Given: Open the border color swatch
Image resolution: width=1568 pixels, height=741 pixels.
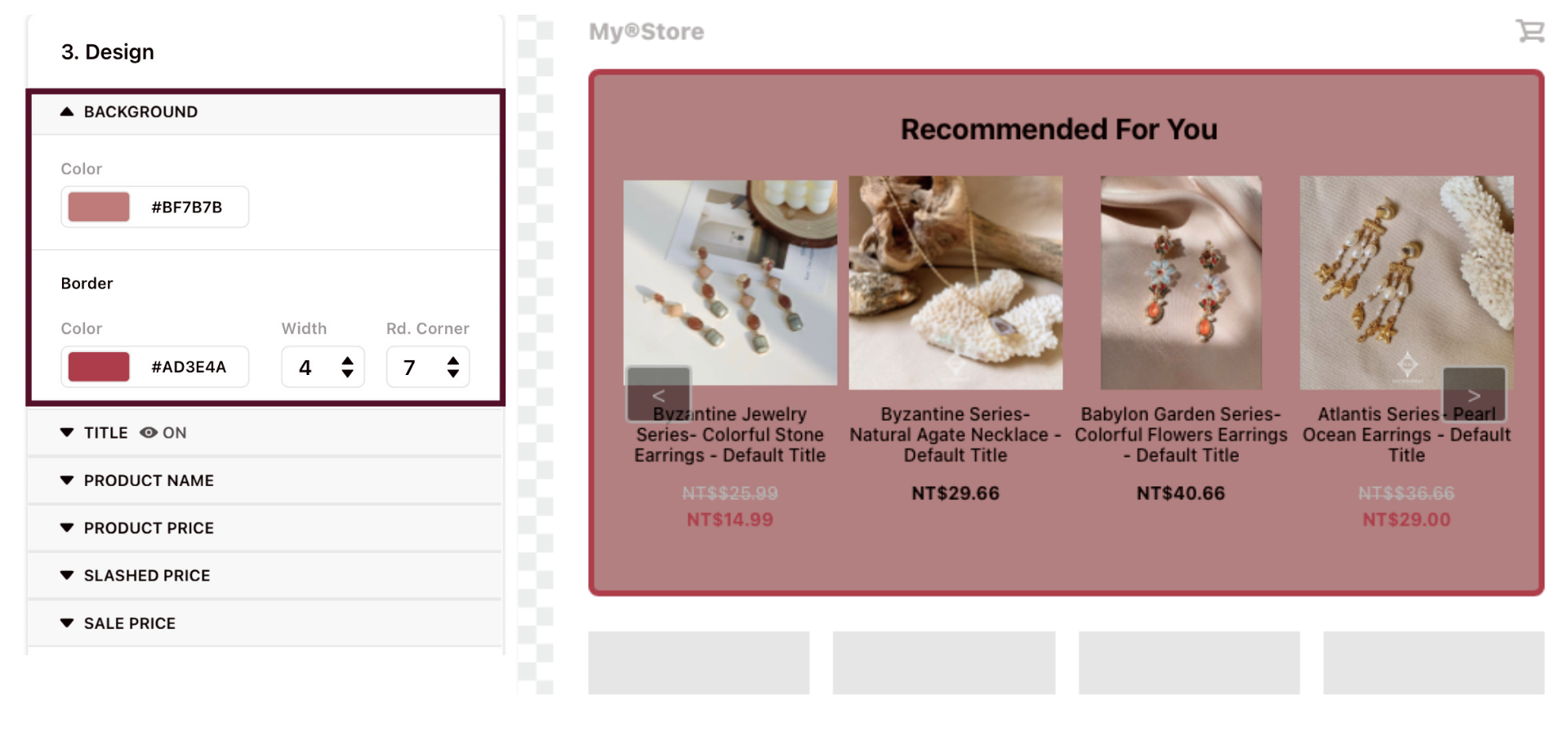Looking at the screenshot, I should pos(99,367).
